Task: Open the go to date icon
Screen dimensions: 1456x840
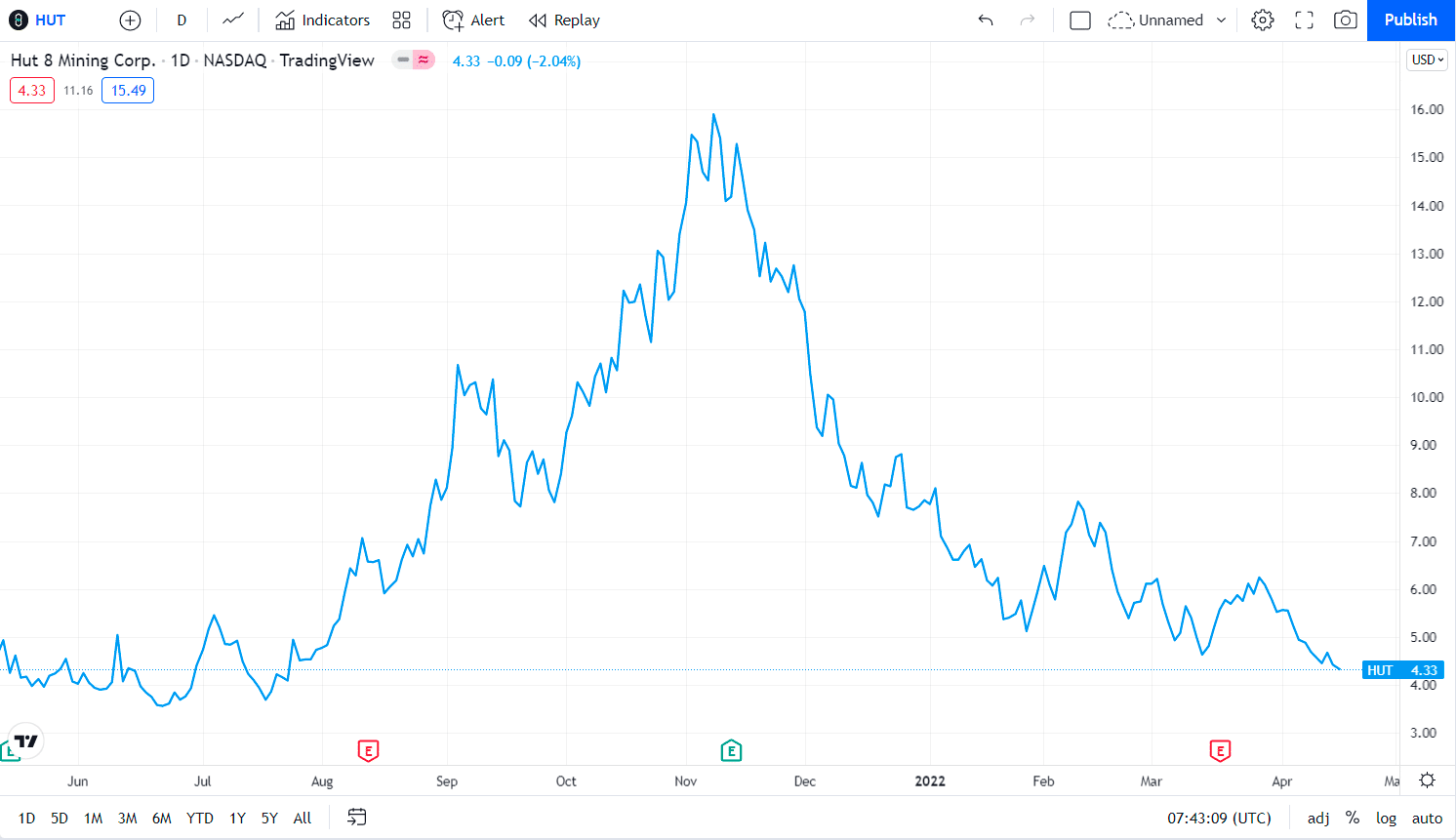Action: pyautogui.click(x=357, y=818)
